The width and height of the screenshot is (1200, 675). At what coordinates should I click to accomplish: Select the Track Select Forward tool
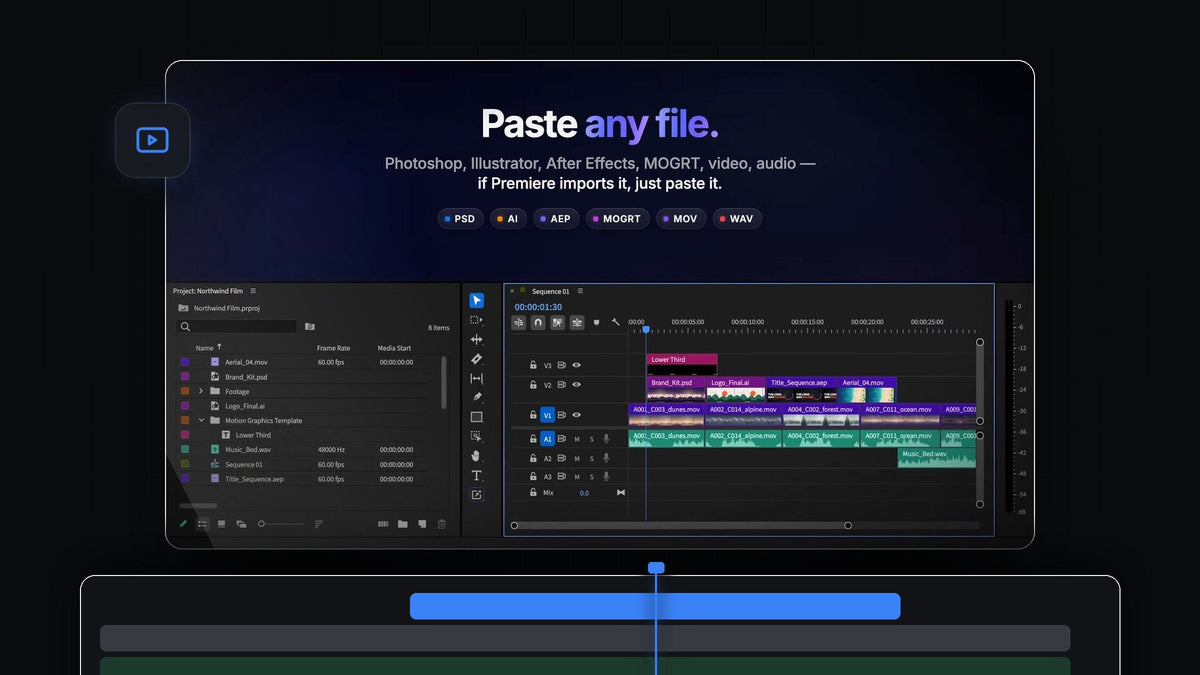coord(477,320)
